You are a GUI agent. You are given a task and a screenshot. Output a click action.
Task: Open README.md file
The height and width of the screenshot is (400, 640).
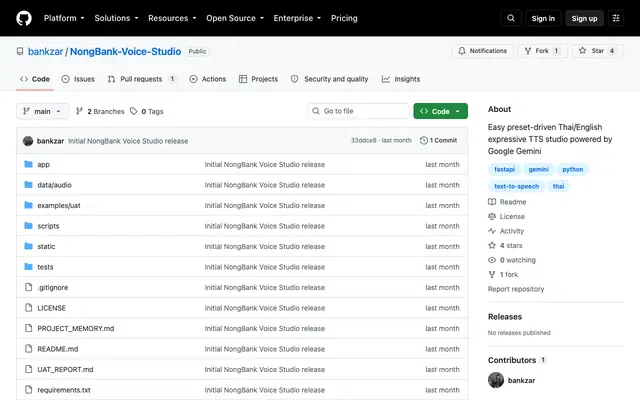[58, 349]
